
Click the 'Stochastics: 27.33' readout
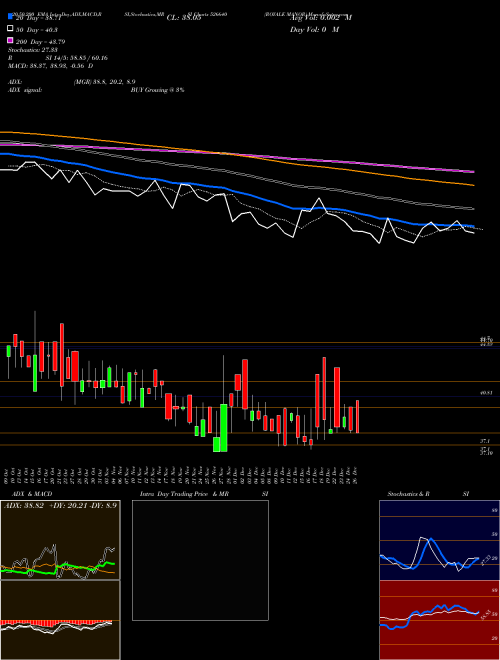[x=31, y=49]
